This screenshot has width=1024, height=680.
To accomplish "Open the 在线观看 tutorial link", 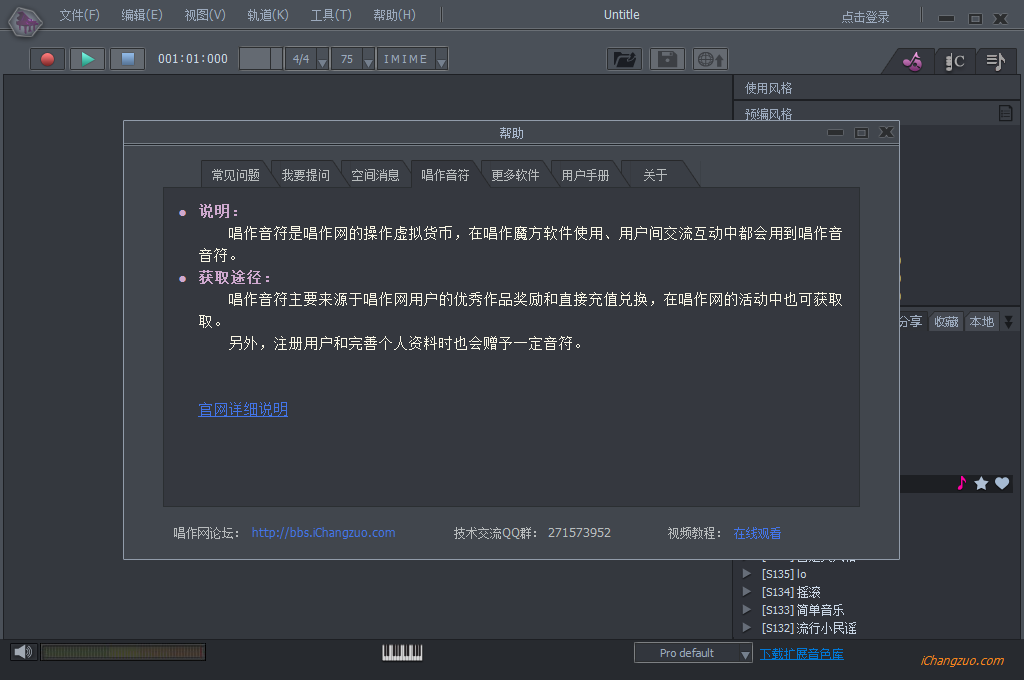I will click(757, 533).
